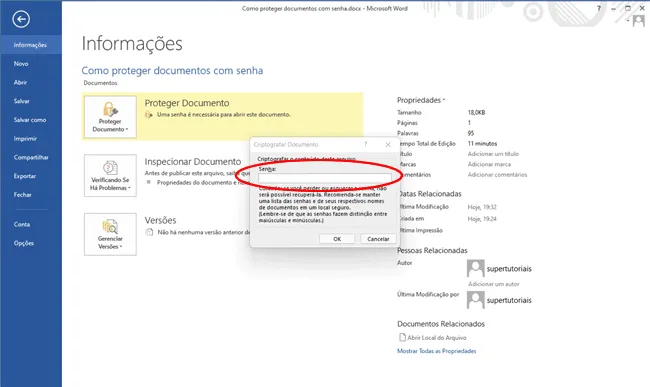Go back using the circular arrow icon
Viewport: 650px width, 387px height.
(21, 19)
